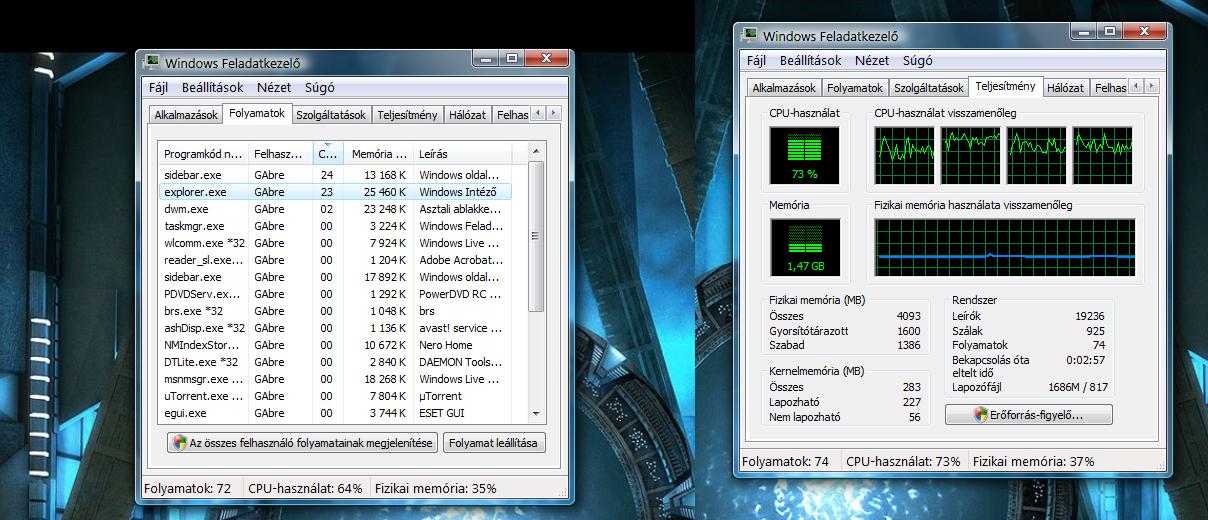
Task: Select sidebar.exe row with 17 892 K
Action: tap(335, 277)
